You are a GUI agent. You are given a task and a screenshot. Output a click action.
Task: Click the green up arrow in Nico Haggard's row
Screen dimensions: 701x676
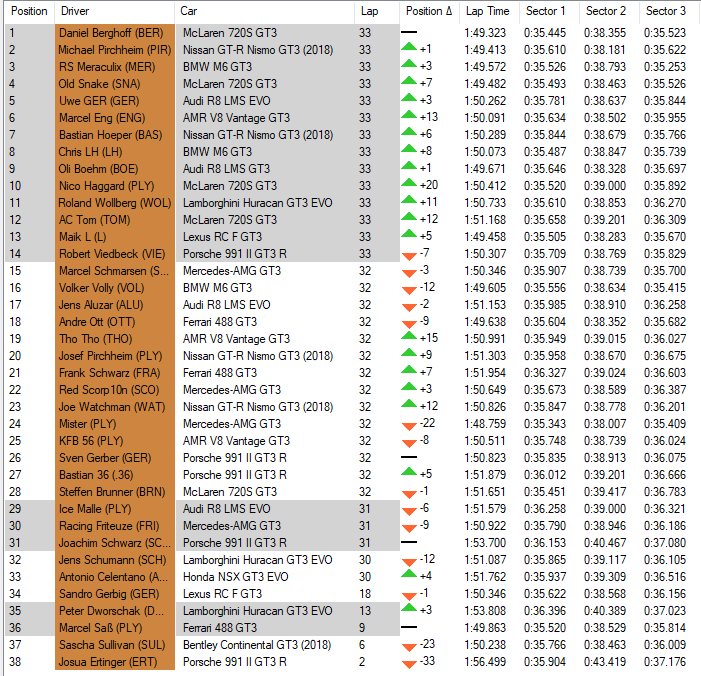pos(409,185)
